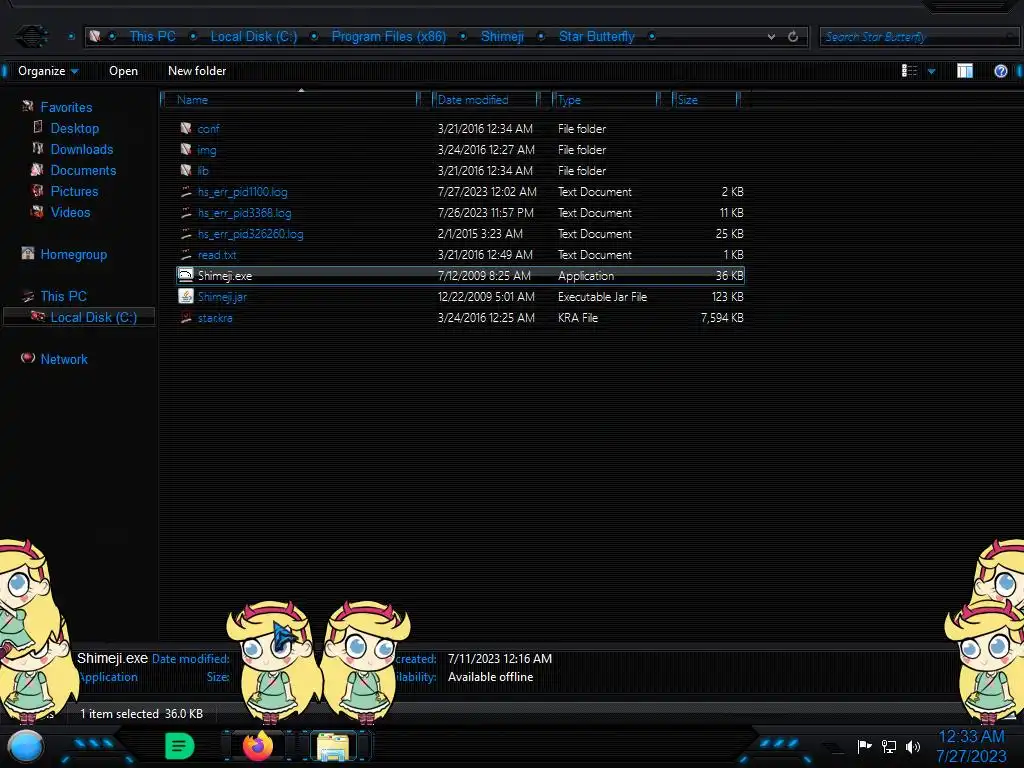The image size is (1024, 768).
Task: Open the Start orb button
Action: pyautogui.click(x=25, y=746)
